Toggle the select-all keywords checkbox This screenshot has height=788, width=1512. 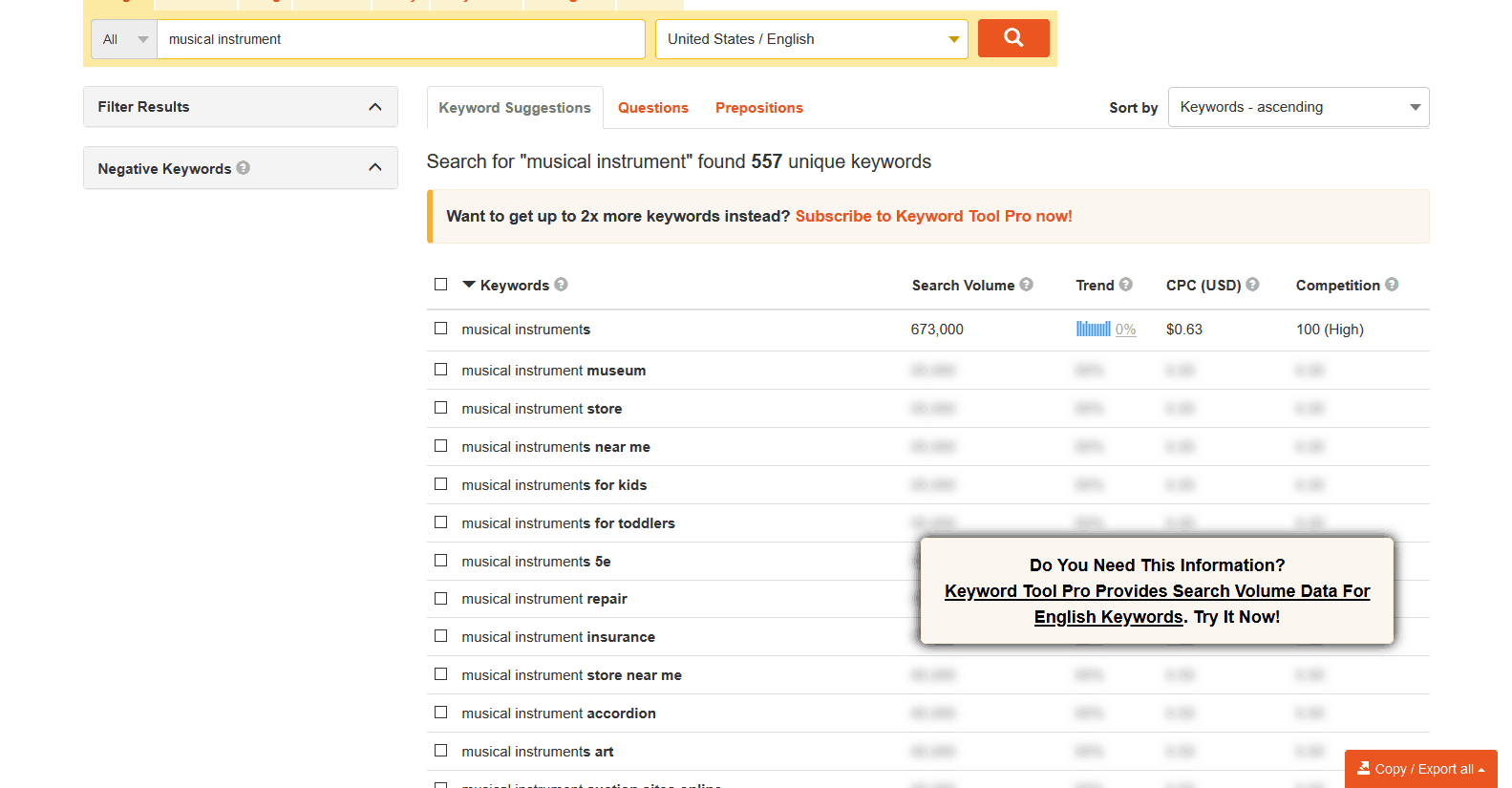click(440, 285)
